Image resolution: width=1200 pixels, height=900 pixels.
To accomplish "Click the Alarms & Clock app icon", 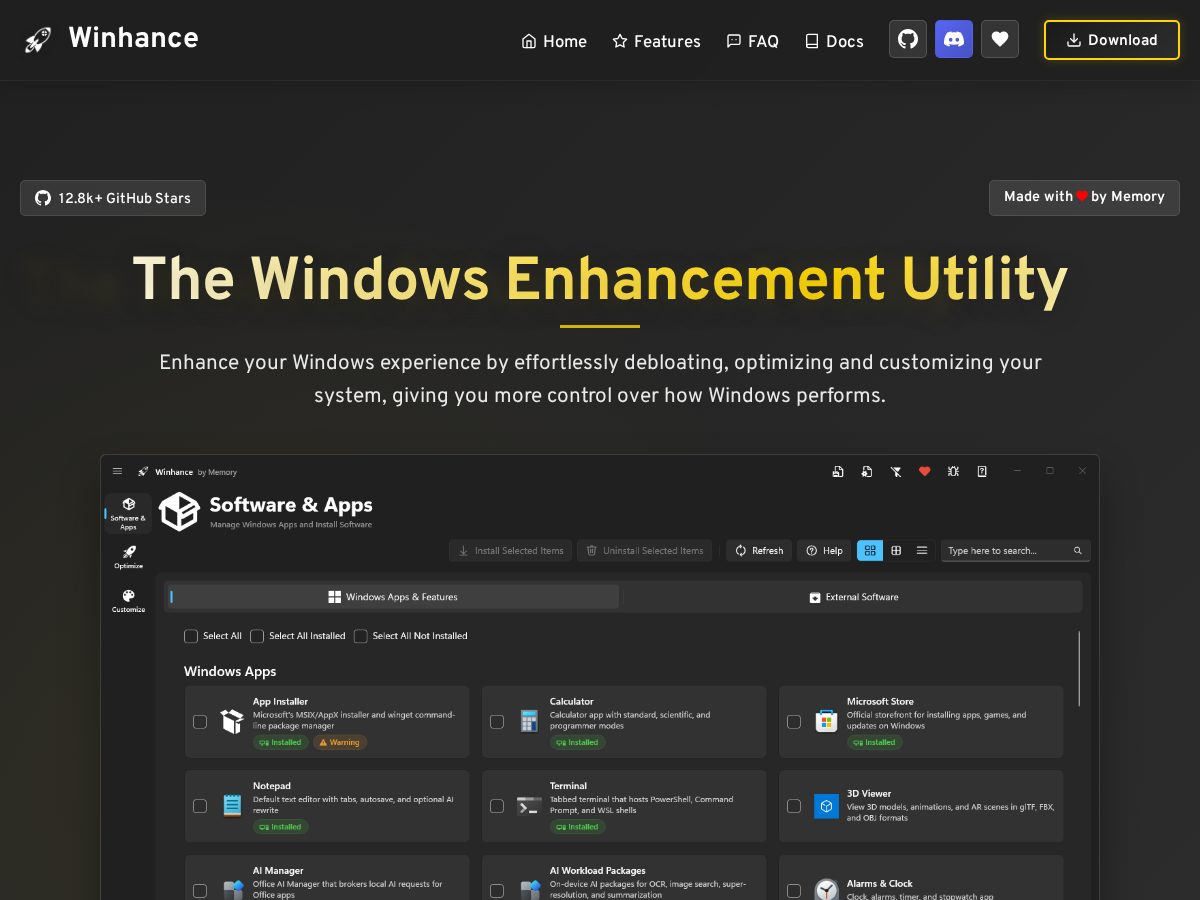I will coord(826,889).
